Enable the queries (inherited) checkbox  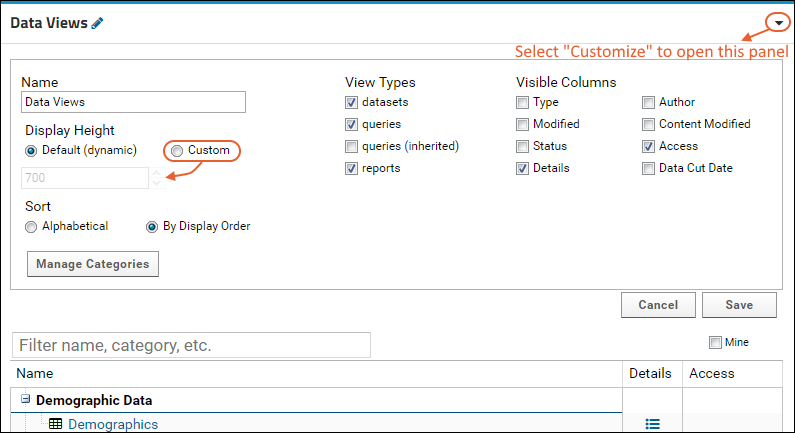click(351, 147)
